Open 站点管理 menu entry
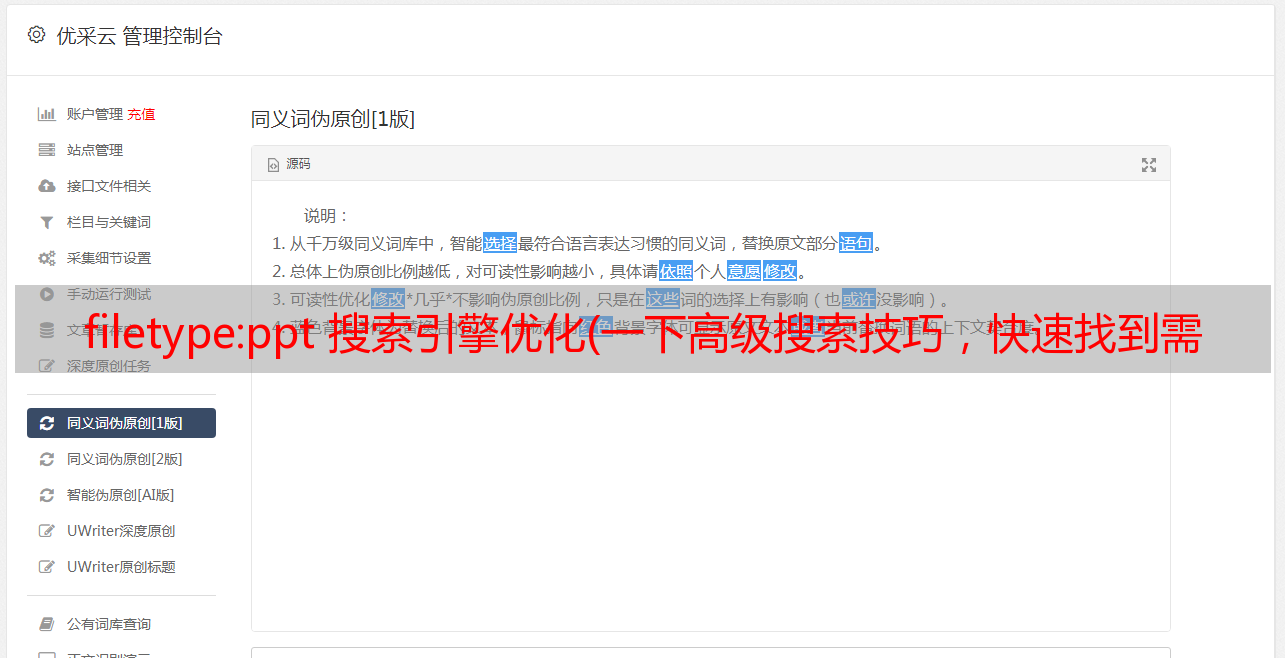The image size is (1285, 658). pos(121,150)
